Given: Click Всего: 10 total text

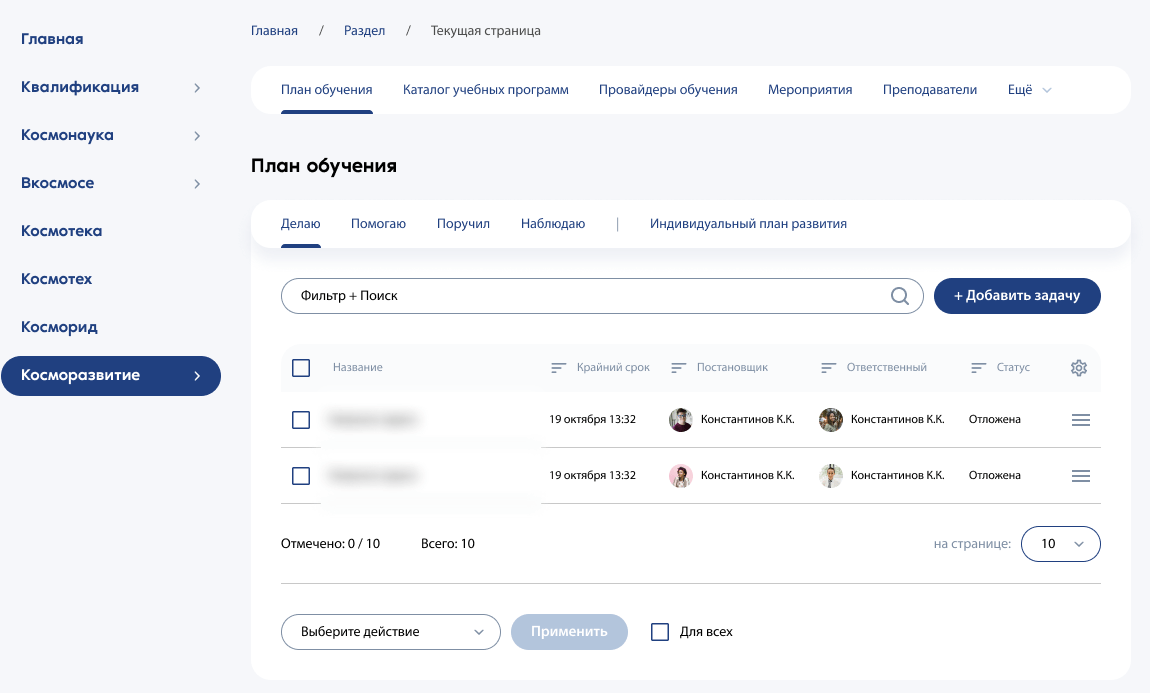Looking at the screenshot, I should pos(448,544).
